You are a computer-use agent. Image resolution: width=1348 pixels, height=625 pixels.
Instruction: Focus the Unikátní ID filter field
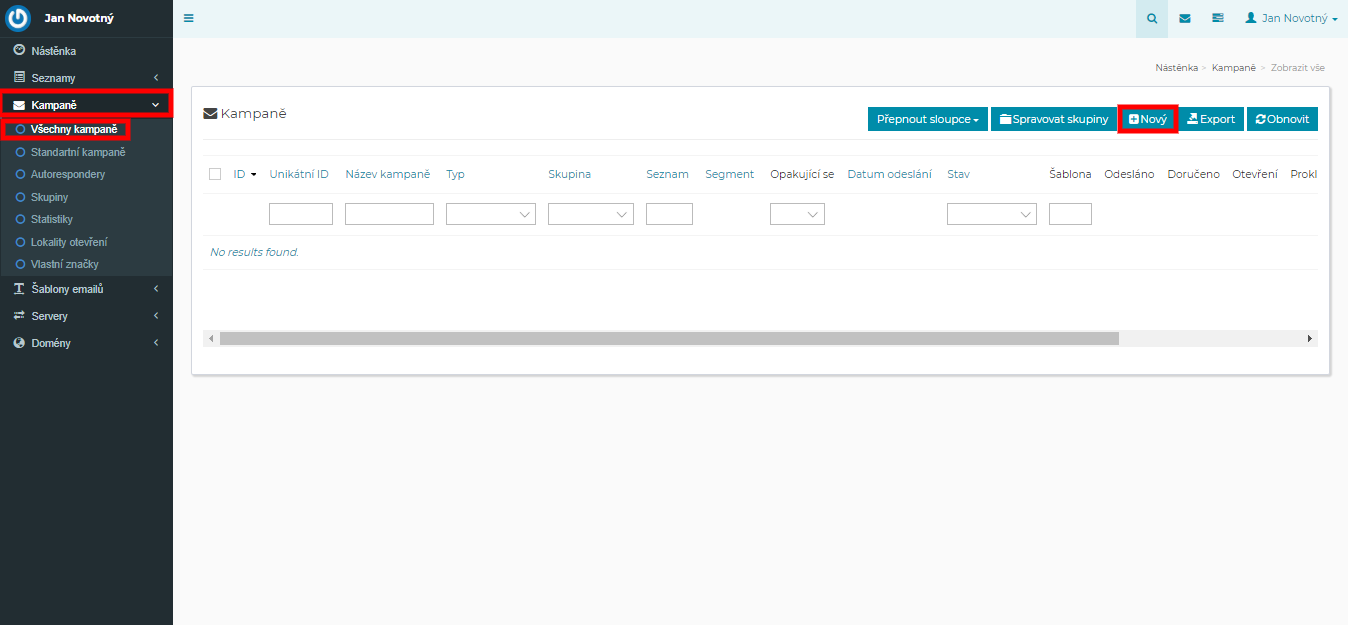click(301, 214)
